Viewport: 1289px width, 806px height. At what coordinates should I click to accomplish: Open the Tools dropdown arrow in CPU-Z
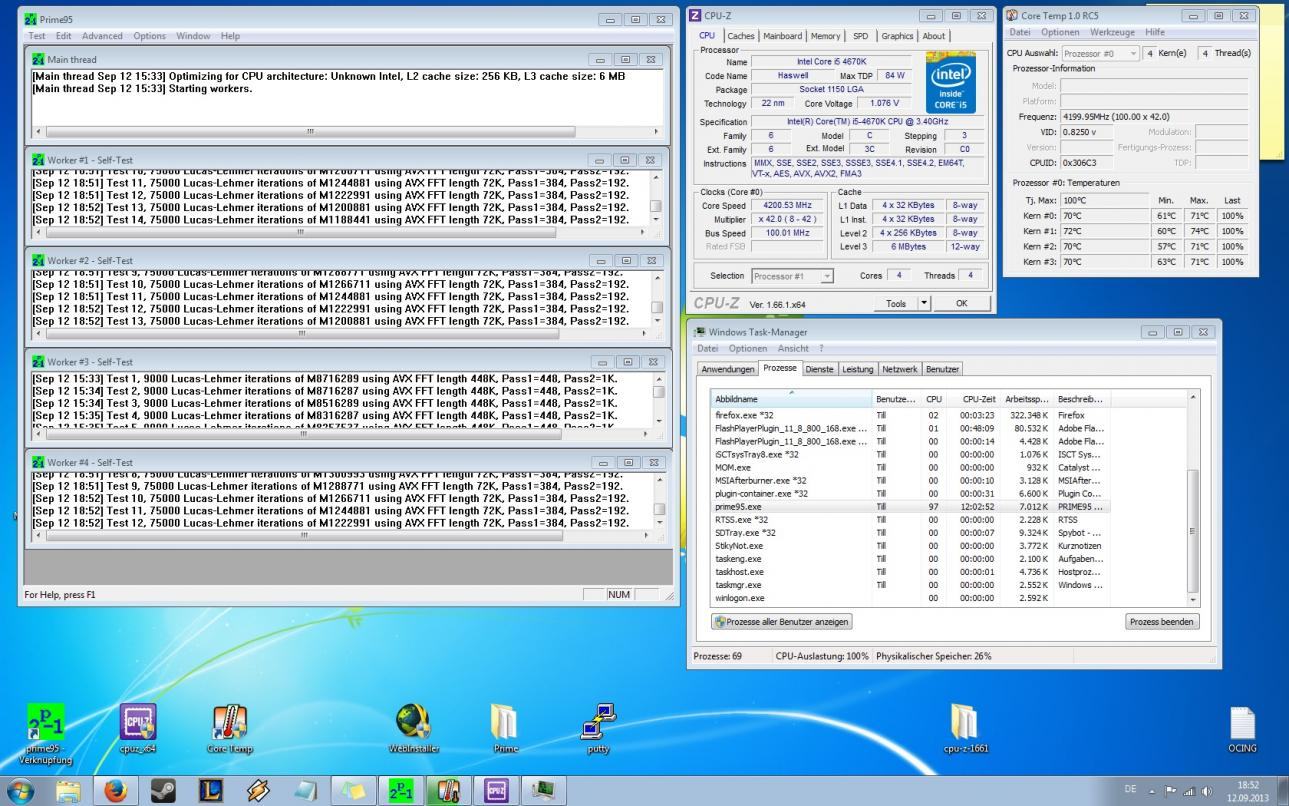coord(924,303)
